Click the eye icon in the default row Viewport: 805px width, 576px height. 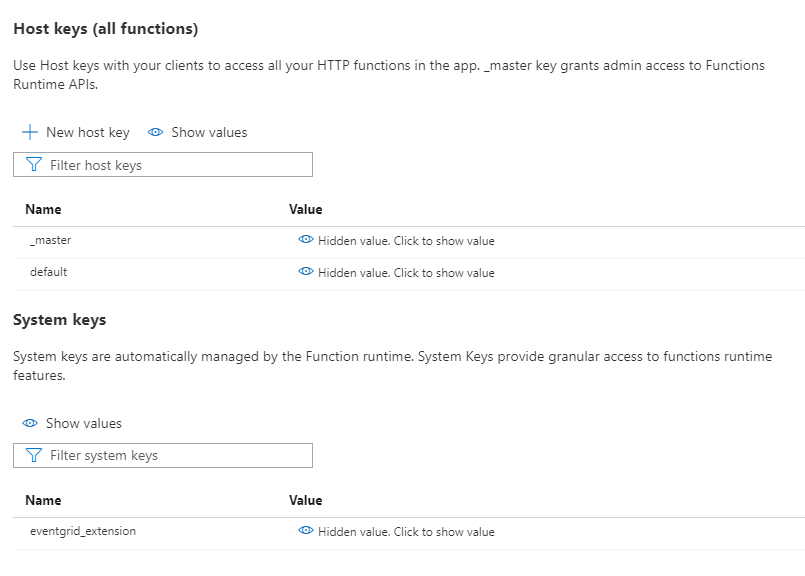[x=306, y=272]
